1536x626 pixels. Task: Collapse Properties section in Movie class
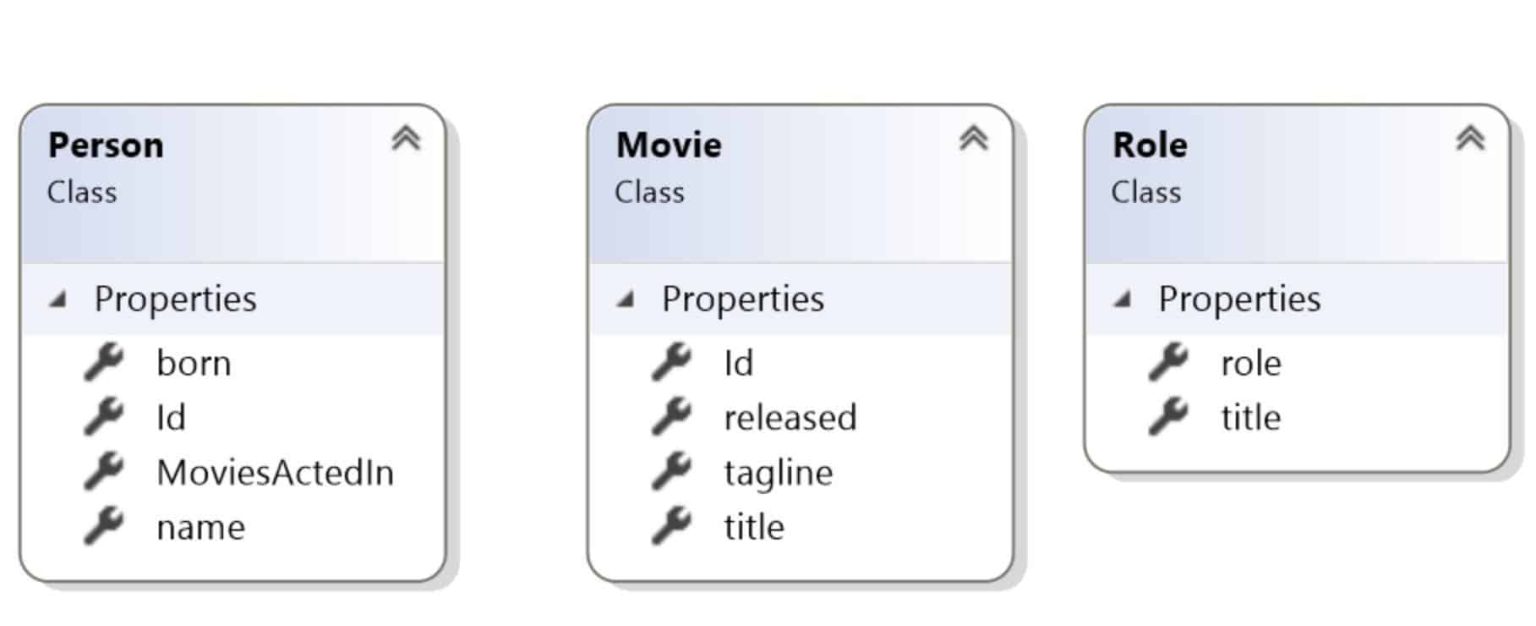point(626,299)
